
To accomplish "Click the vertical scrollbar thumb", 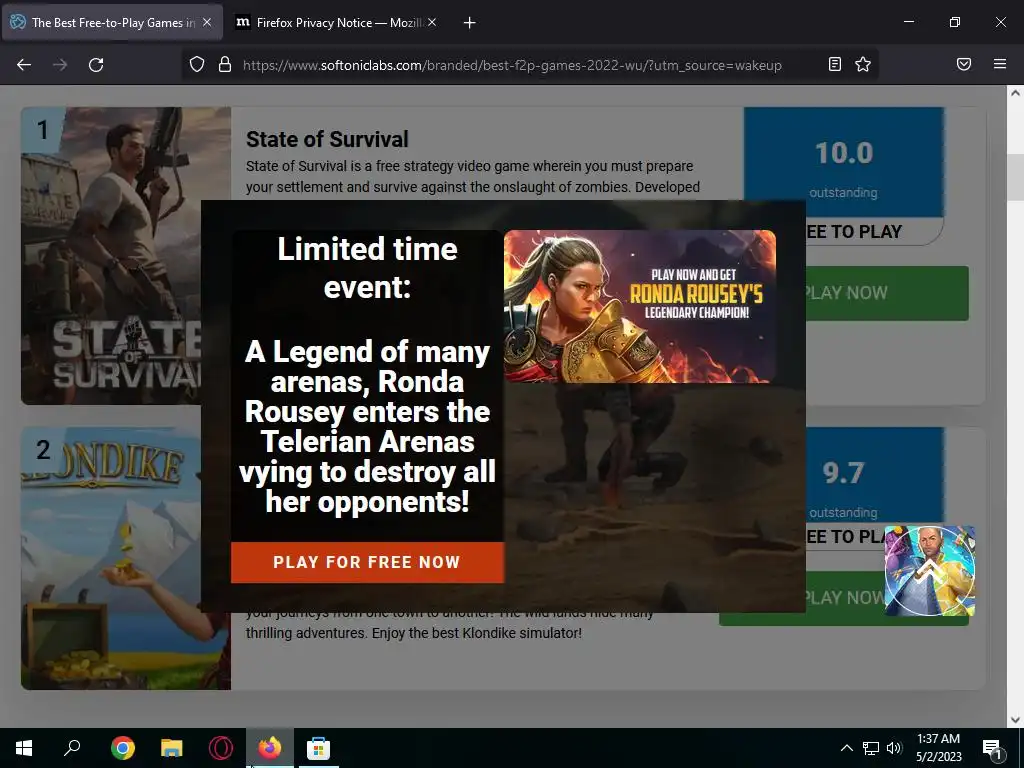I will click(x=1015, y=177).
